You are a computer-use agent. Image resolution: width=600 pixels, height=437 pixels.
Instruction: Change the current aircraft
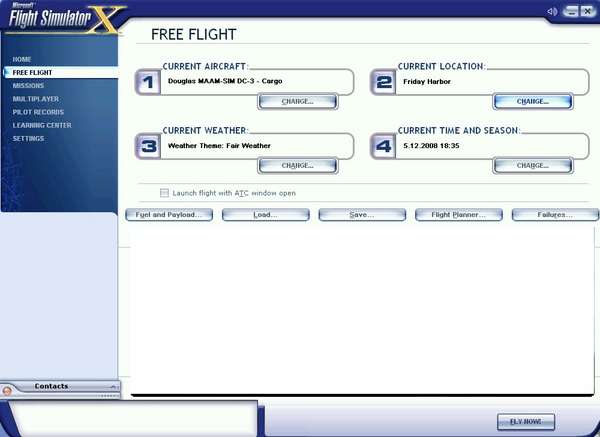point(298,101)
